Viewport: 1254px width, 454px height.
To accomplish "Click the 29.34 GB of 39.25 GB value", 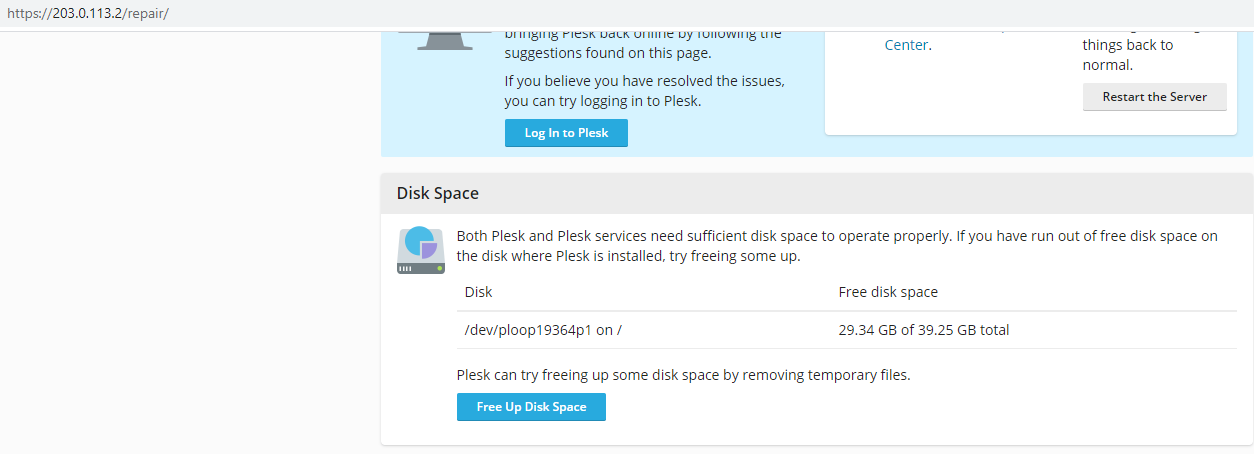I will 924,330.
